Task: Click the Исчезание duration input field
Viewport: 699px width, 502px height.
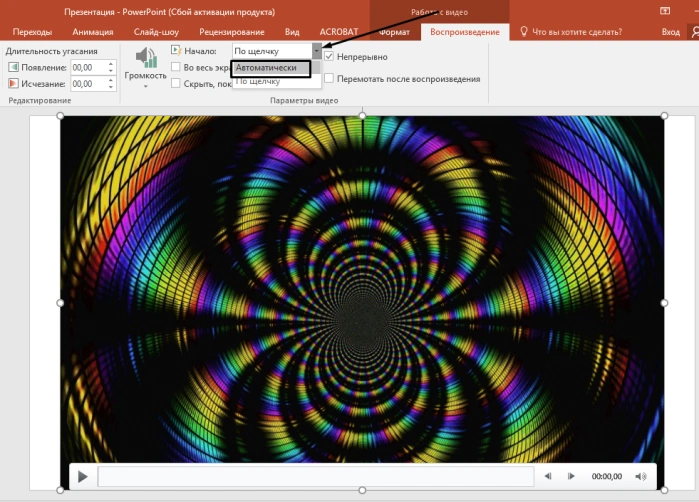Action: point(89,83)
